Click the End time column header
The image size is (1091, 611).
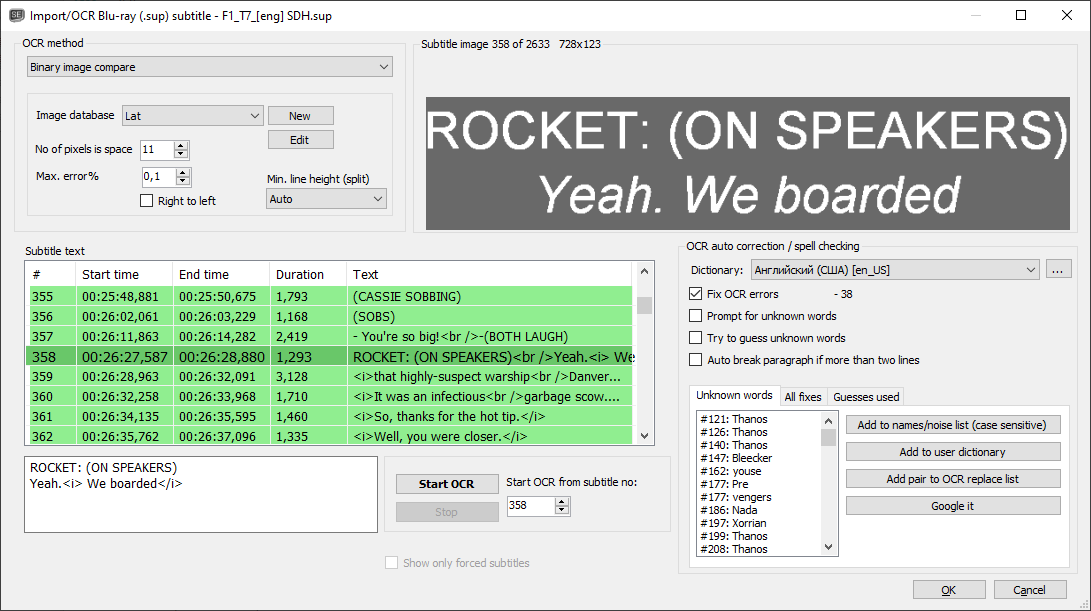point(221,274)
